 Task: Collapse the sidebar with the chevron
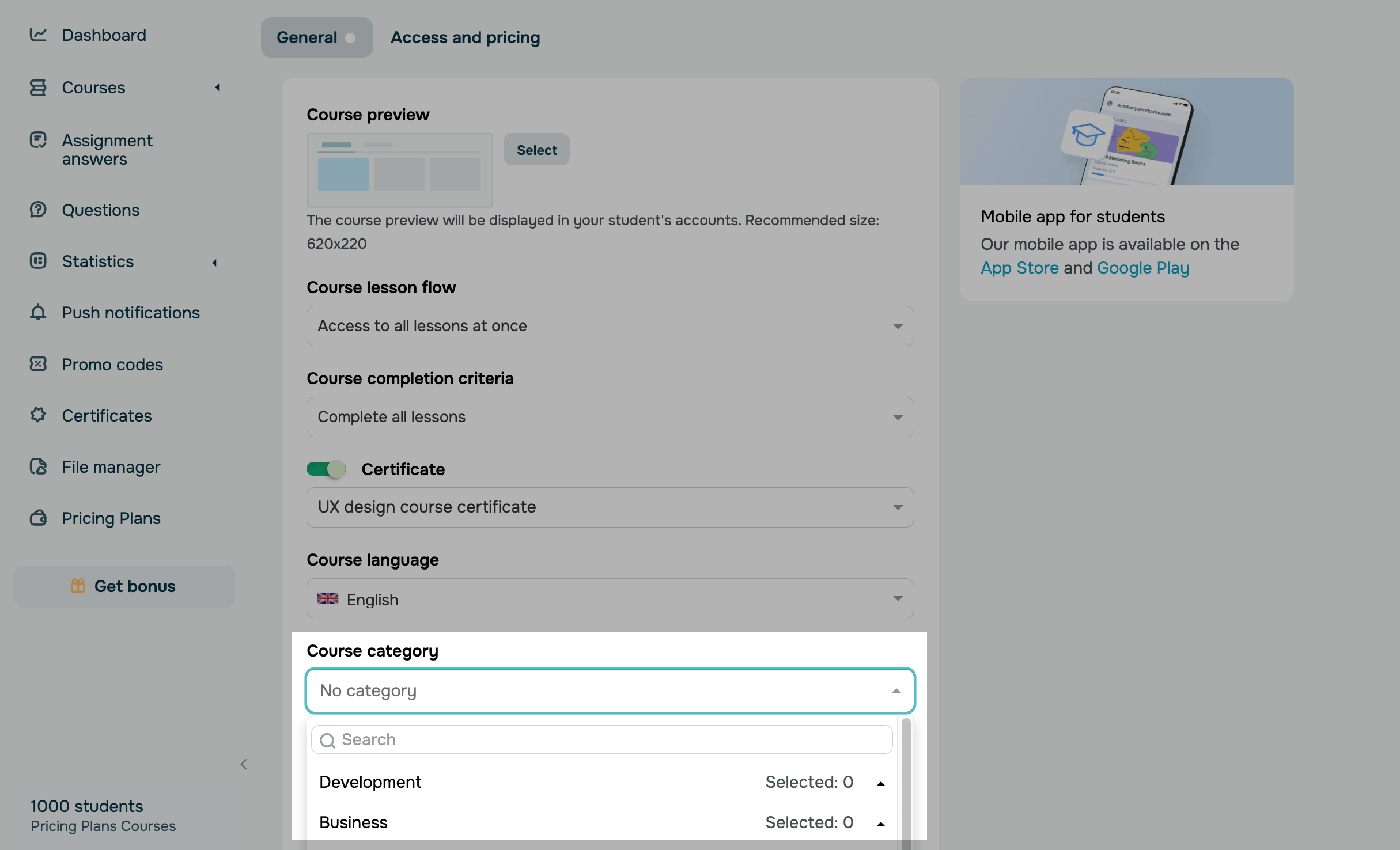click(x=244, y=764)
